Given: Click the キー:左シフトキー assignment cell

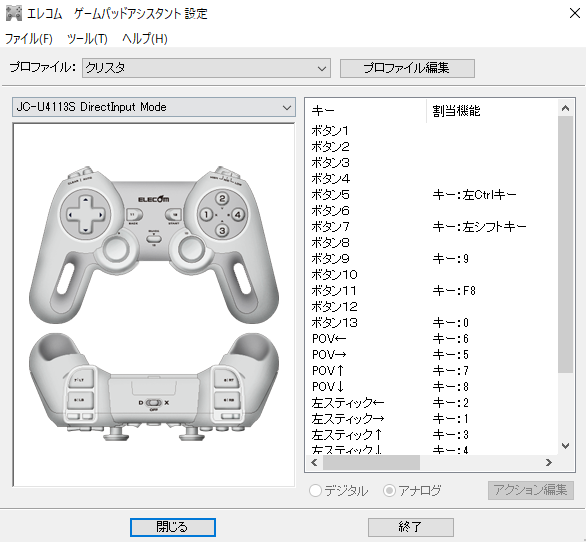Looking at the screenshot, I should tap(479, 227).
